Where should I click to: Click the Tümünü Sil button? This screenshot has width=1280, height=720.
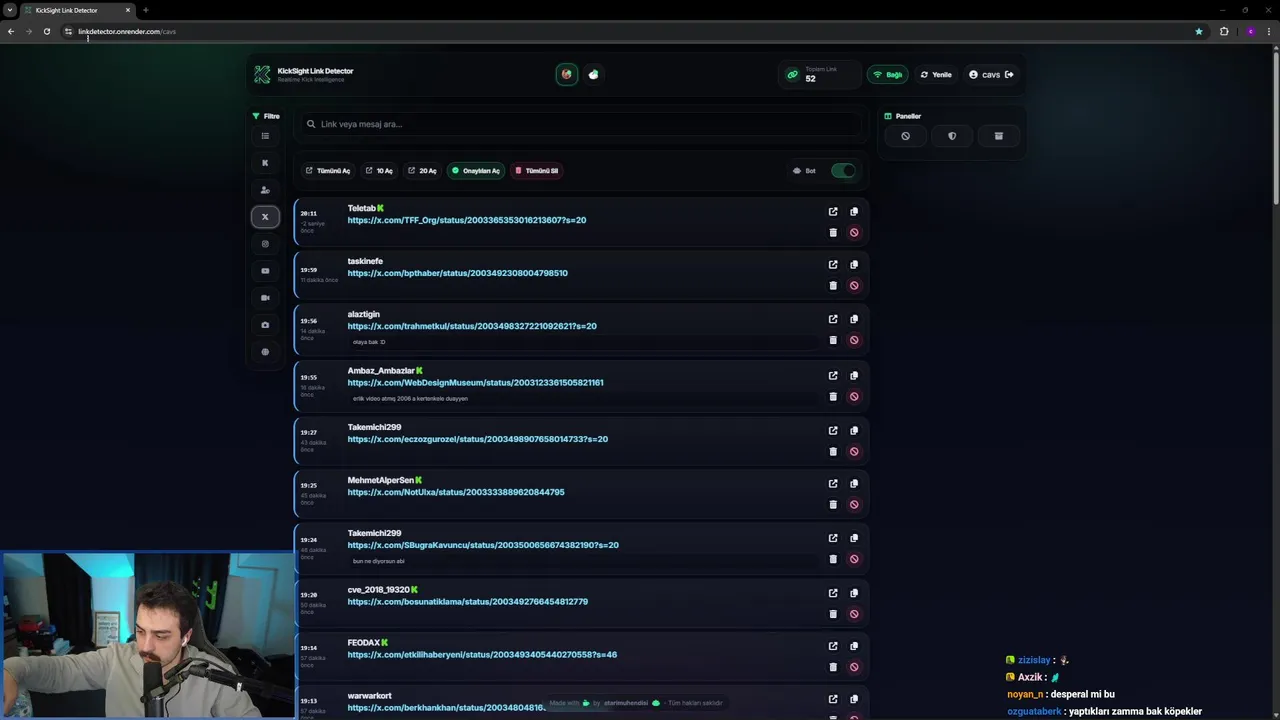click(536, 171)
